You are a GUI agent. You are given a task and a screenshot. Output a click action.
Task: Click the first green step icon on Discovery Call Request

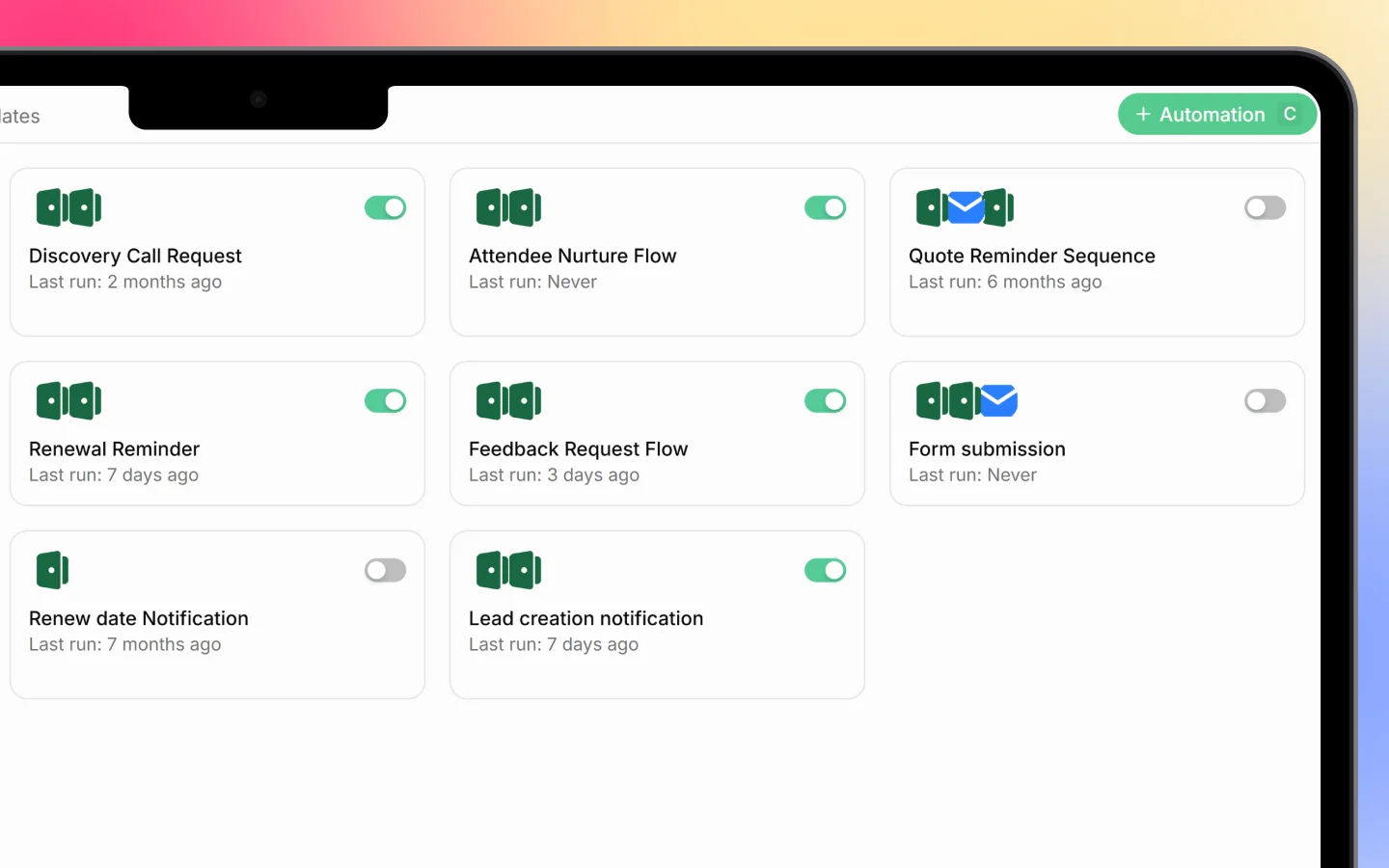52,207
